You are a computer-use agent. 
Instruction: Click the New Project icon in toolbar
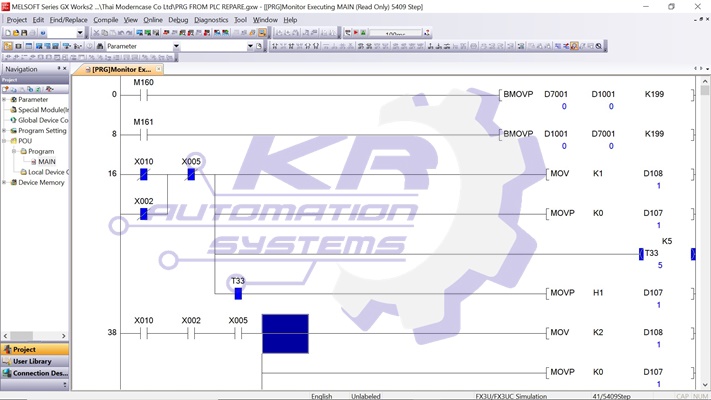pos(8,33)
